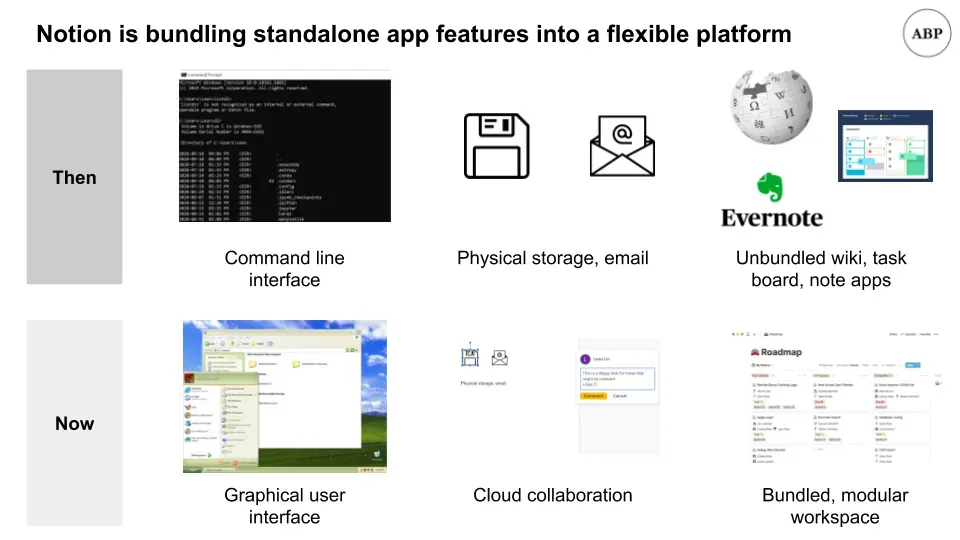
Task: Select the Command Prompt screenshot
Action: pyautogui.click(x=284, y=146)
